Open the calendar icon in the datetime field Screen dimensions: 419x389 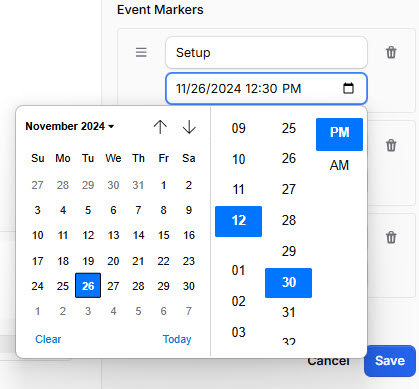click(x=348, y=88)
